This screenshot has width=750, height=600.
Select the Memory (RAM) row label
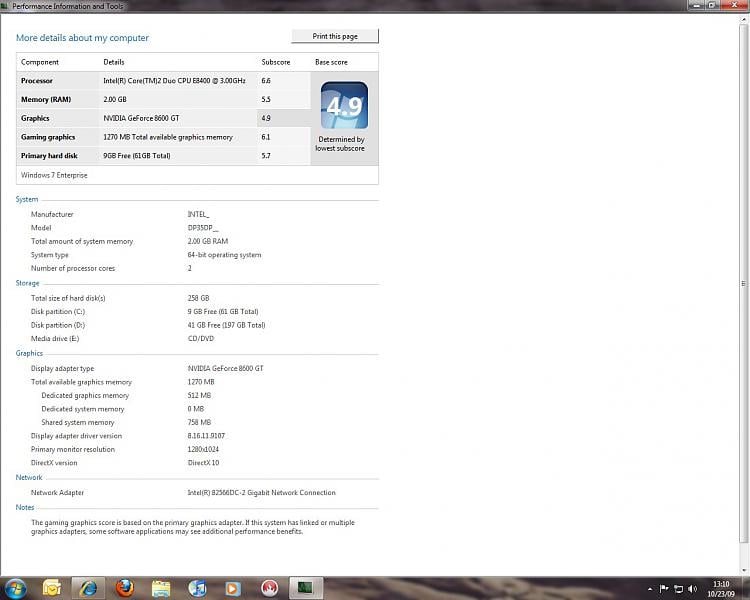(46, 100)
